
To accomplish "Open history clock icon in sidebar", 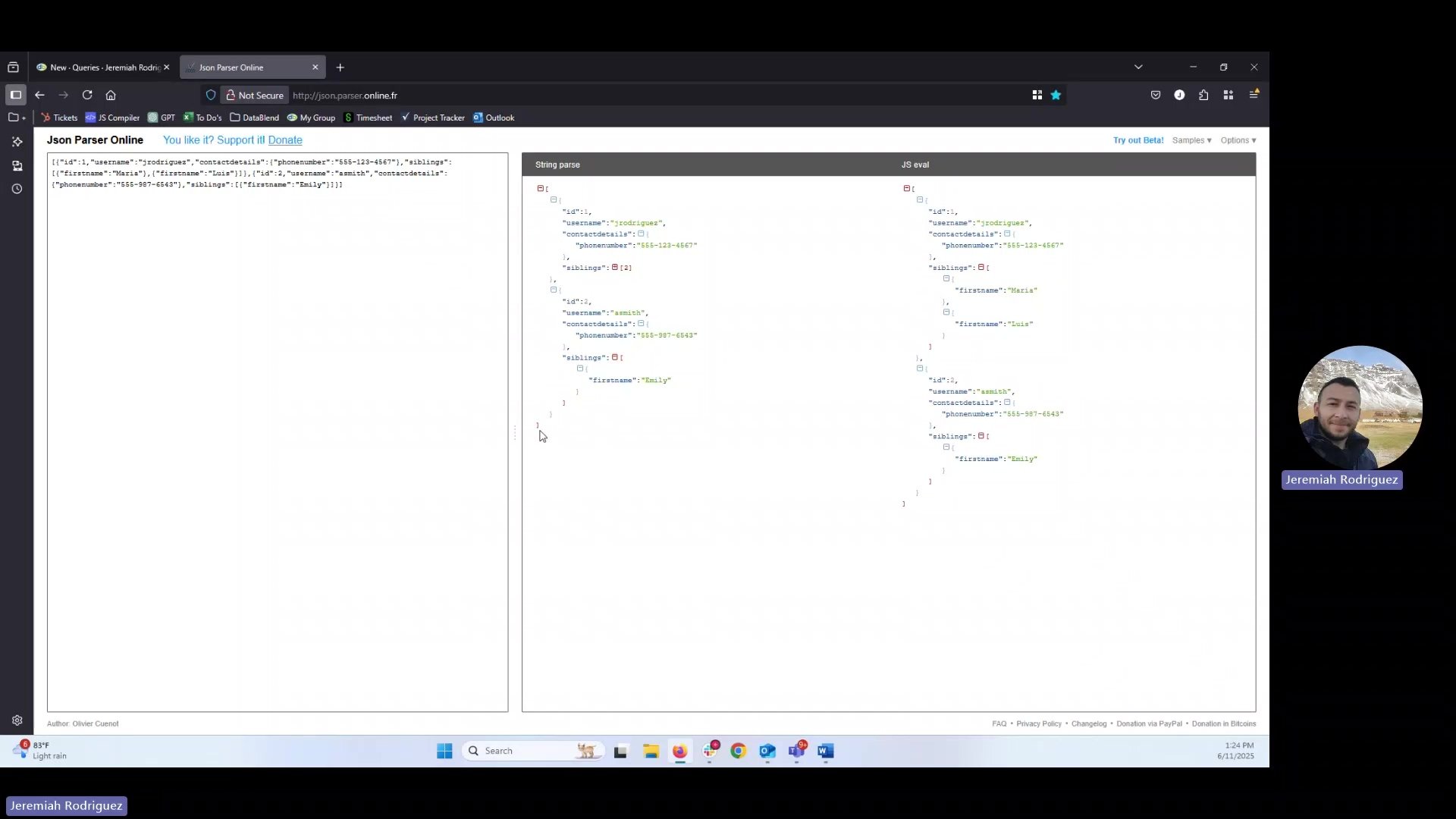I will coord(17,189).
